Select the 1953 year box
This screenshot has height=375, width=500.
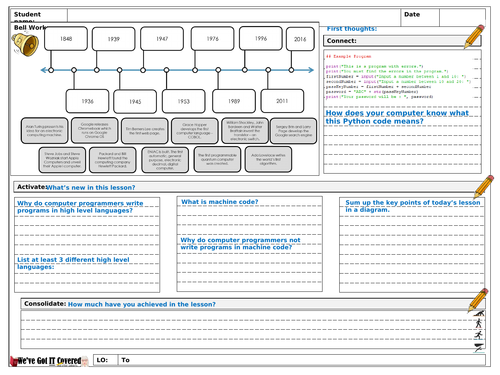coord(184,101)
